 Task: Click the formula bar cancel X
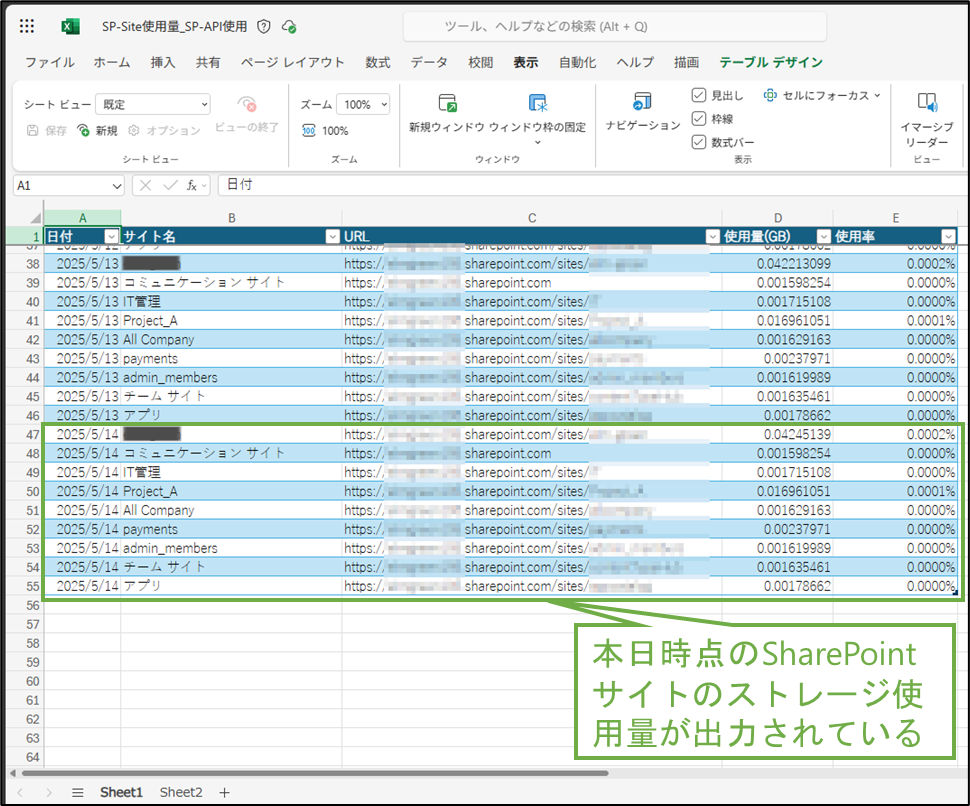(x=145, y=186)
